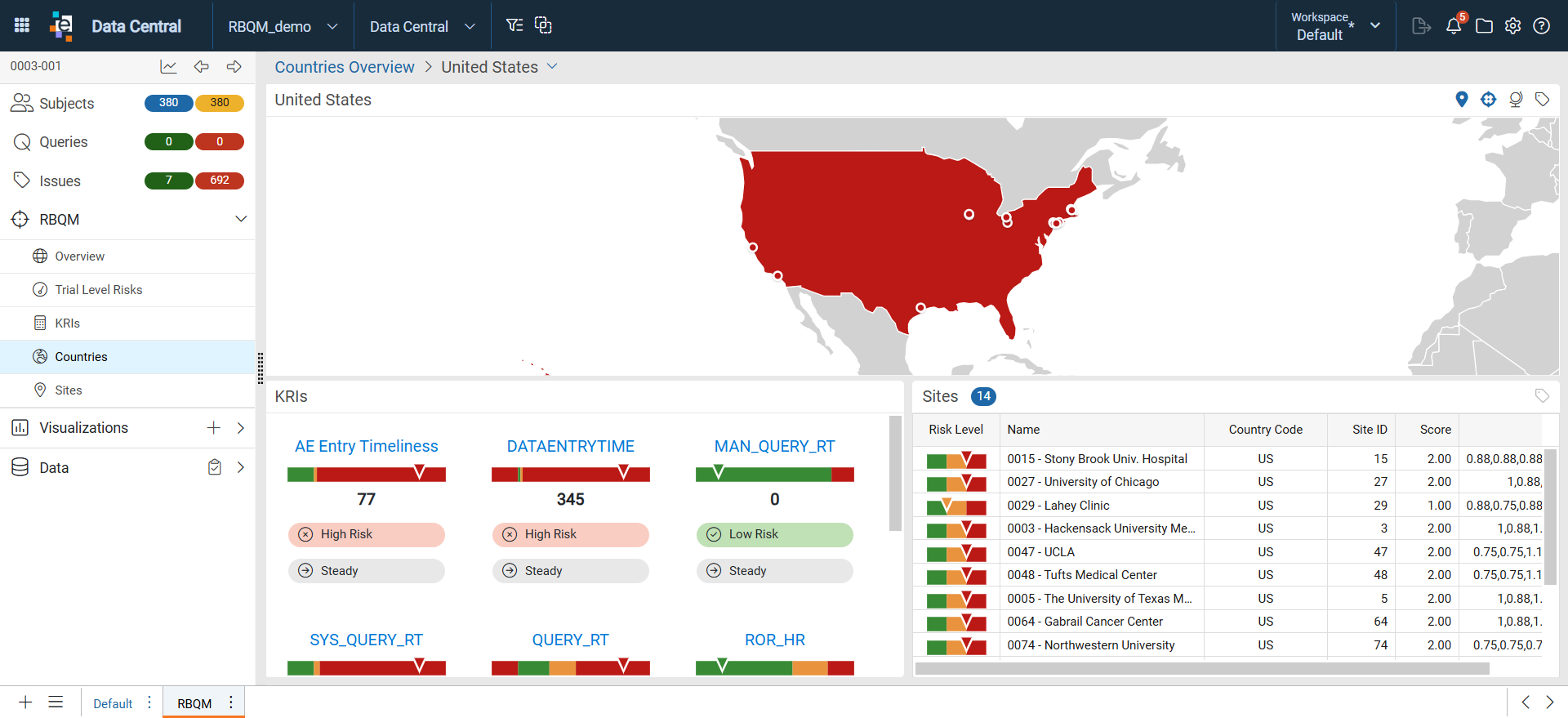The image size is (1568, 718).
Task: Click AE Entry Timeliness risk gauge bar
Action: coord(367,474)
